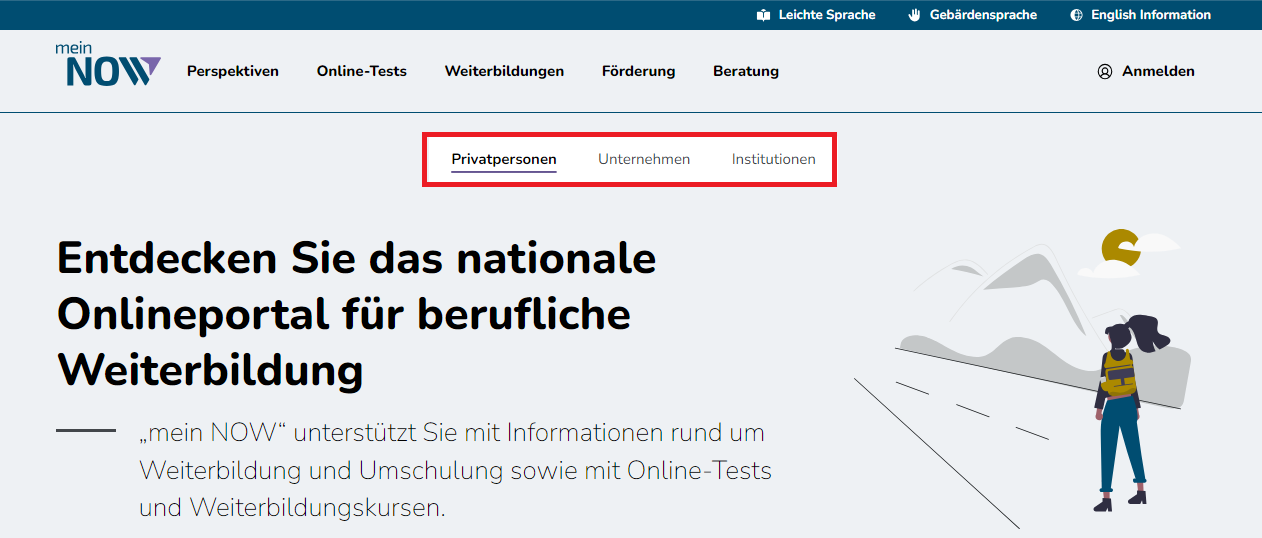Open the Perspektiven menu
1262x538 pixels.
tap(233, 71)
